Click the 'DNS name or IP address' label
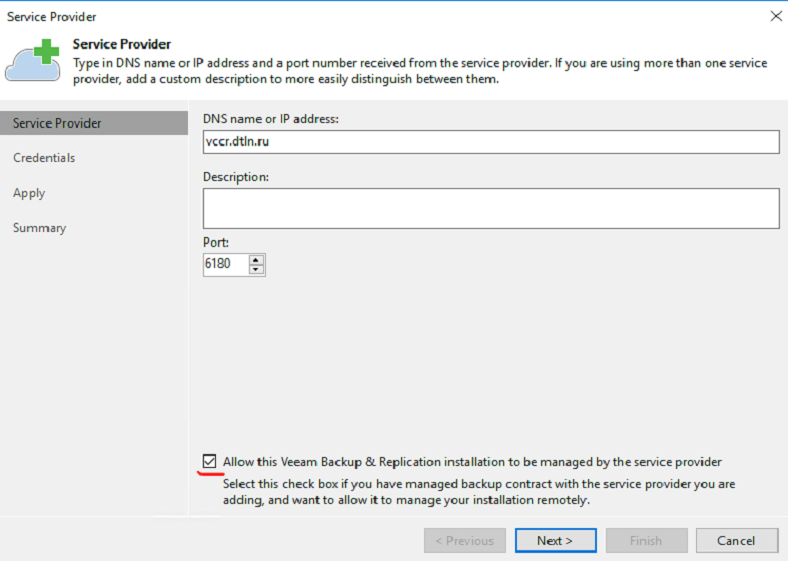788x561 pixels. tap(271, 119)
